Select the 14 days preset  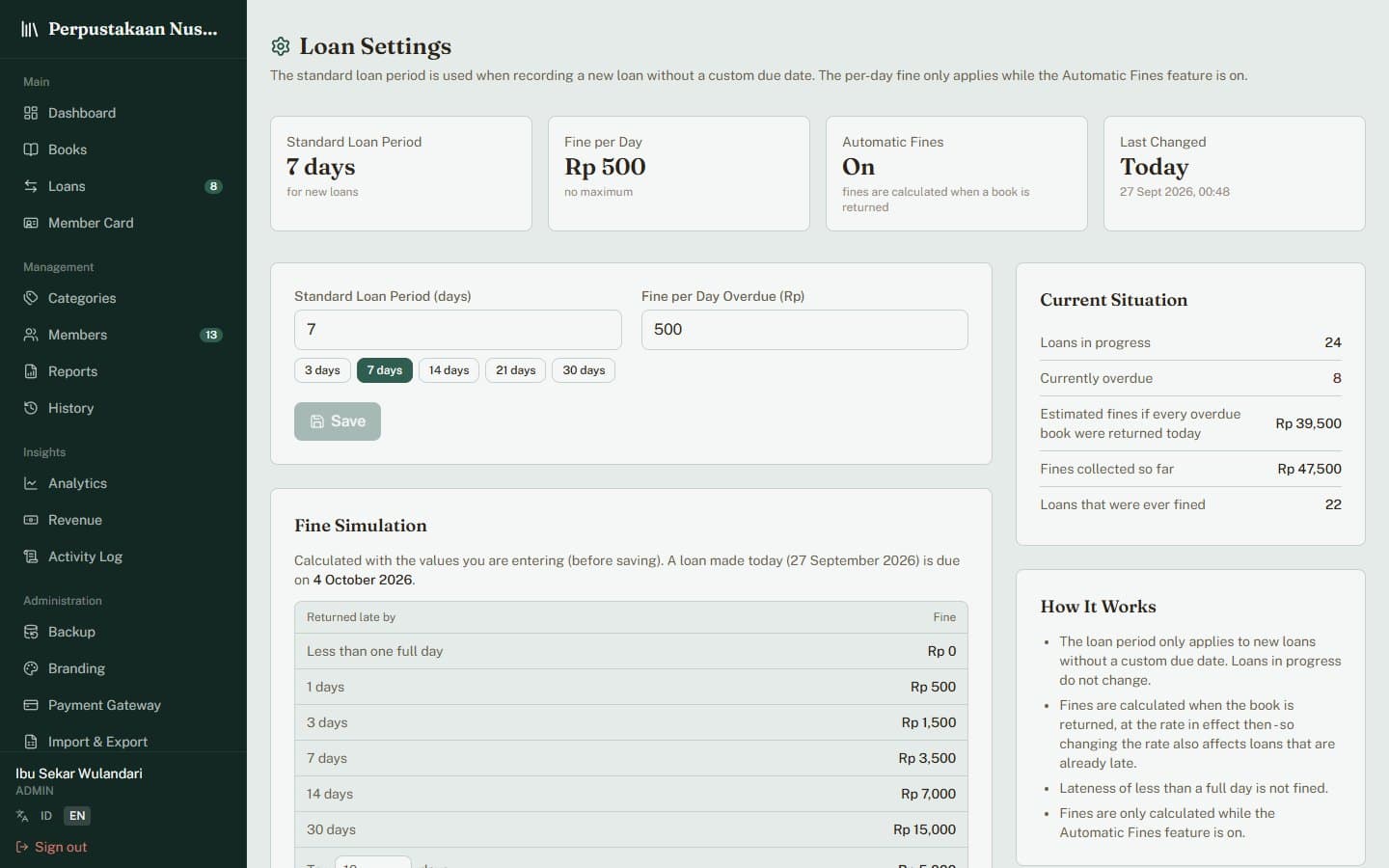tap(449, 370)
